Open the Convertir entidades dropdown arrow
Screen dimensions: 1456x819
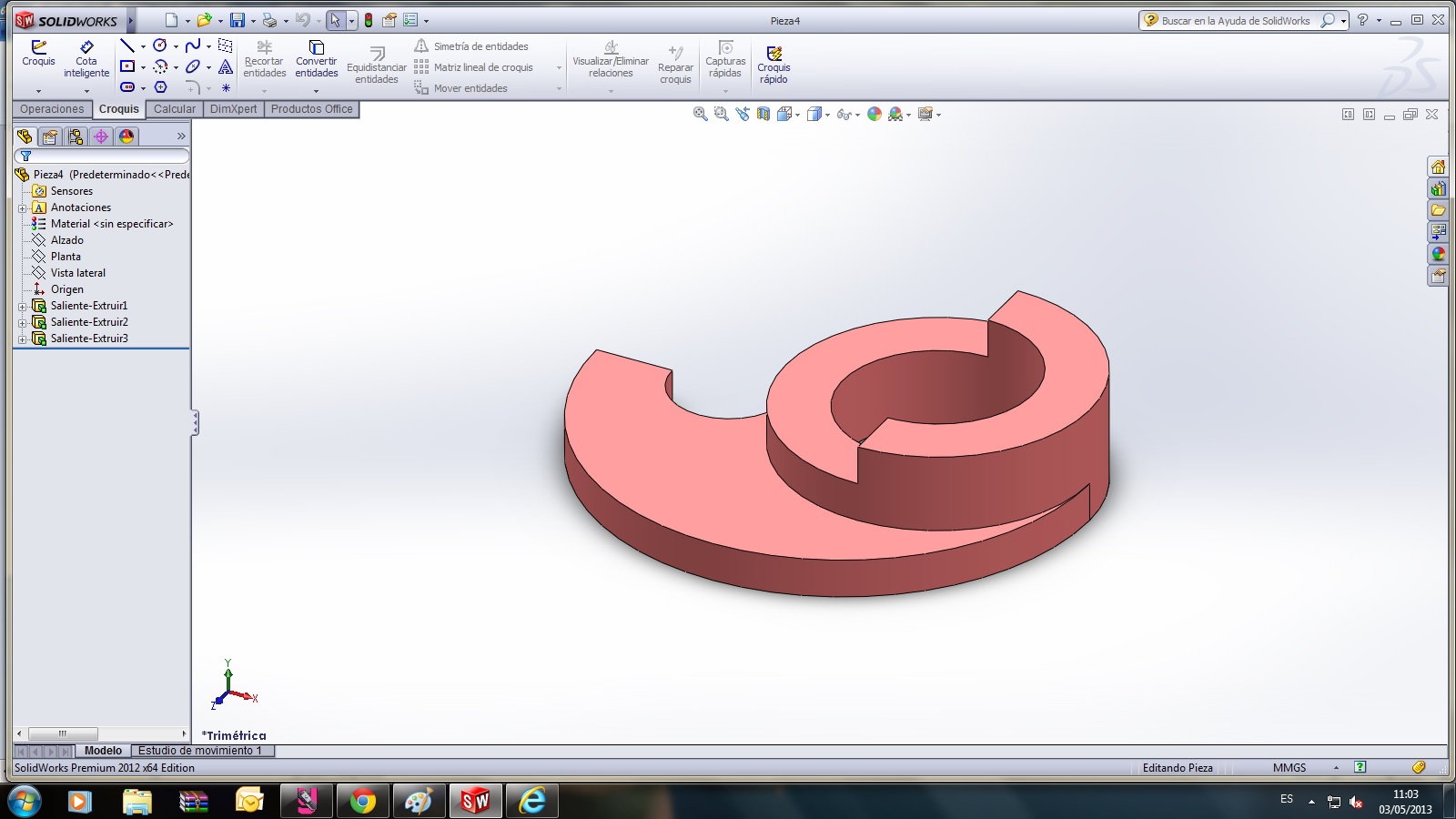316,91
